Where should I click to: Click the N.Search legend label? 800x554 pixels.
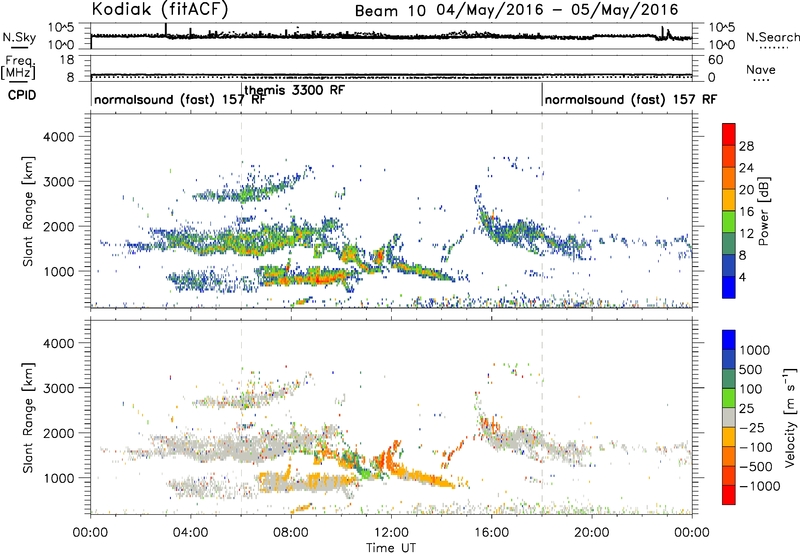[x=772, y=37]
